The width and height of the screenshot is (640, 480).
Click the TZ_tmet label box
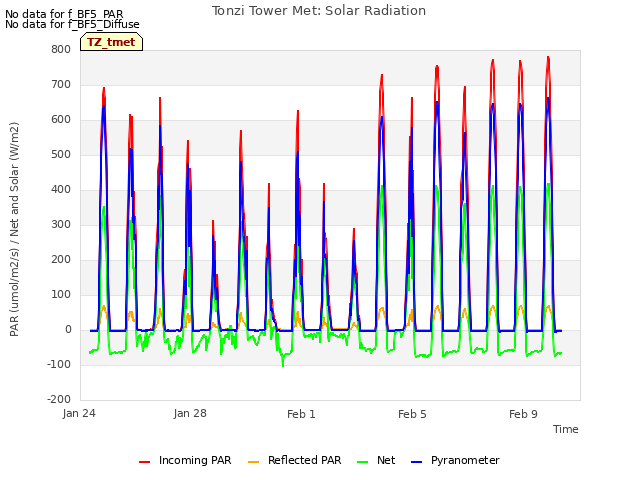tap(111, 42)
